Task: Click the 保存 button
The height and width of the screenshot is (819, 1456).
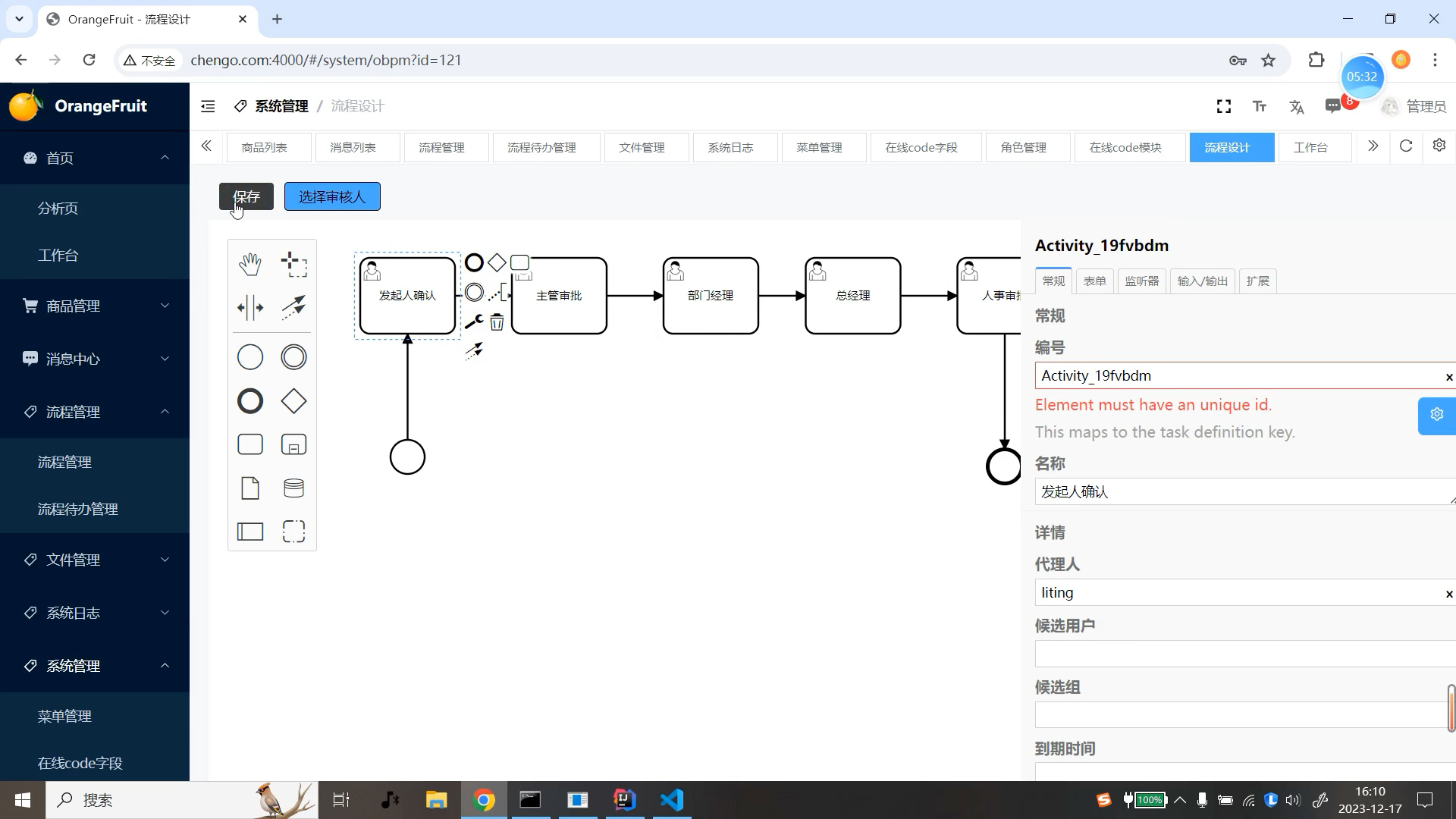Action: (247, 197)
